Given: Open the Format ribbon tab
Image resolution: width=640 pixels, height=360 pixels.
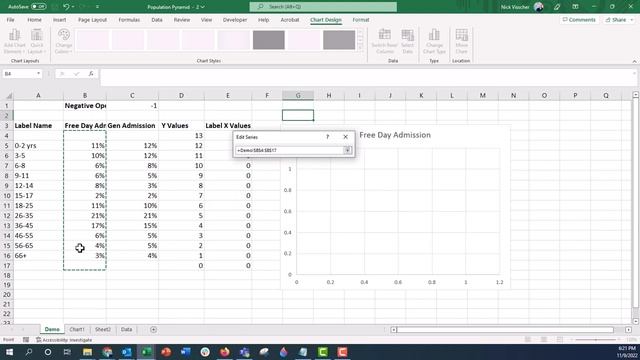Looking at the screenshot, I should point(361,20).
